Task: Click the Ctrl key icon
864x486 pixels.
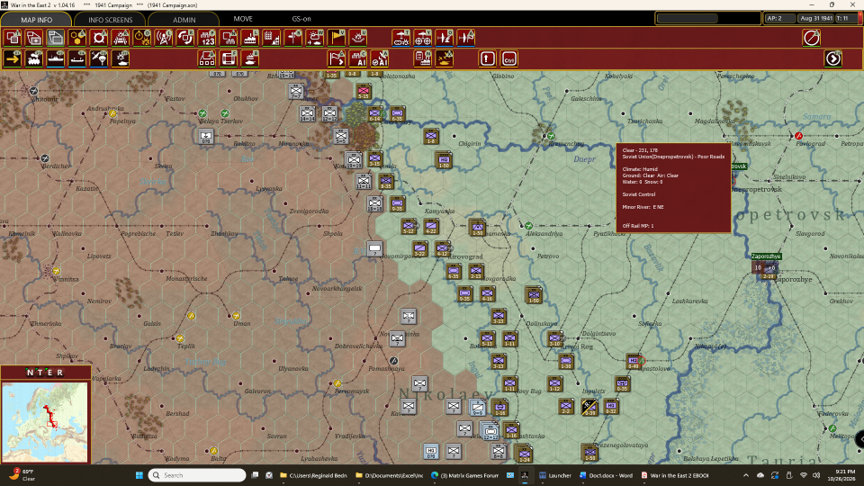Action: click(509, 58)
